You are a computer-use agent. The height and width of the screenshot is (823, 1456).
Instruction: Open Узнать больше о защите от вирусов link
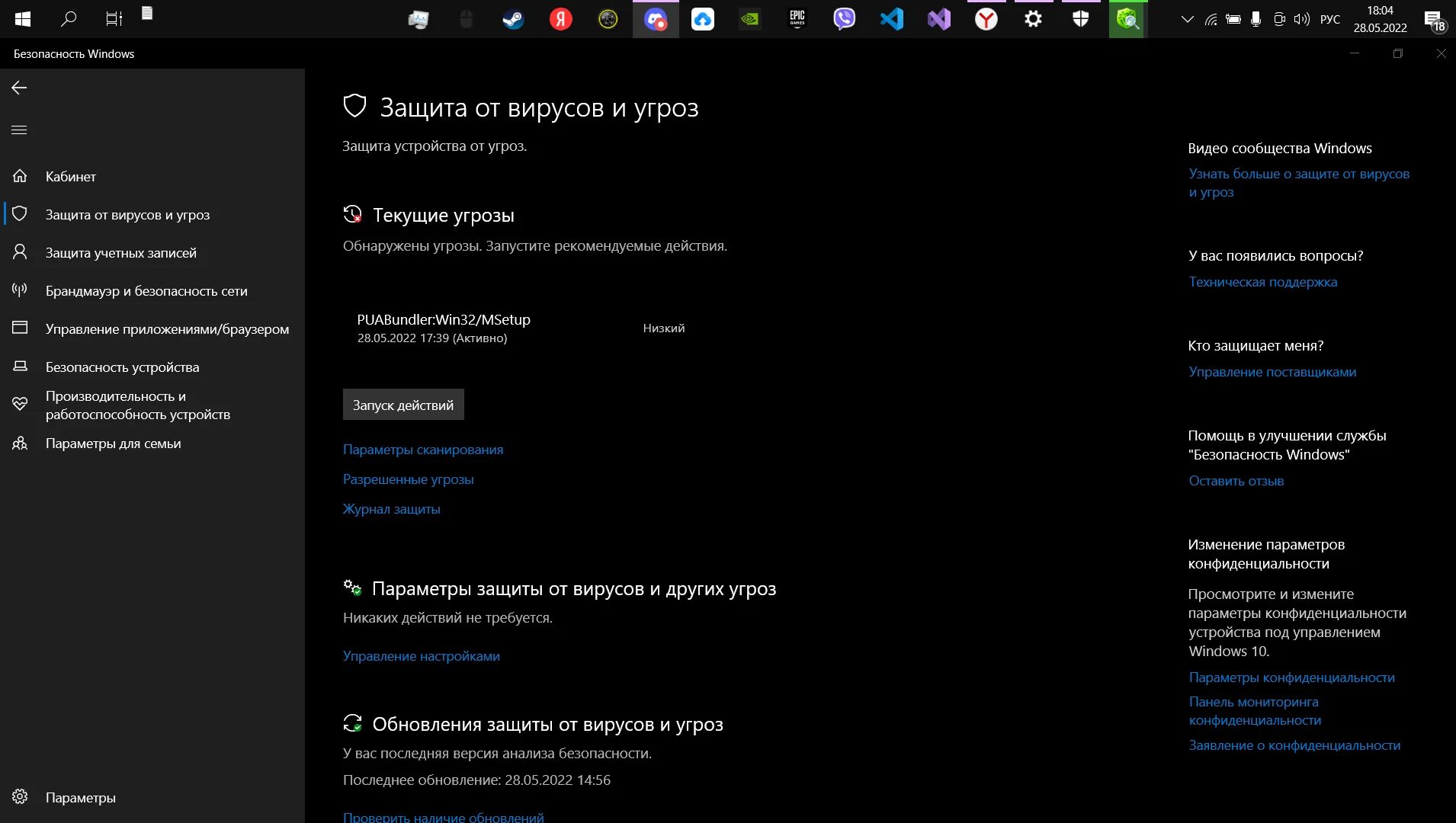[x=1299, y=183]
